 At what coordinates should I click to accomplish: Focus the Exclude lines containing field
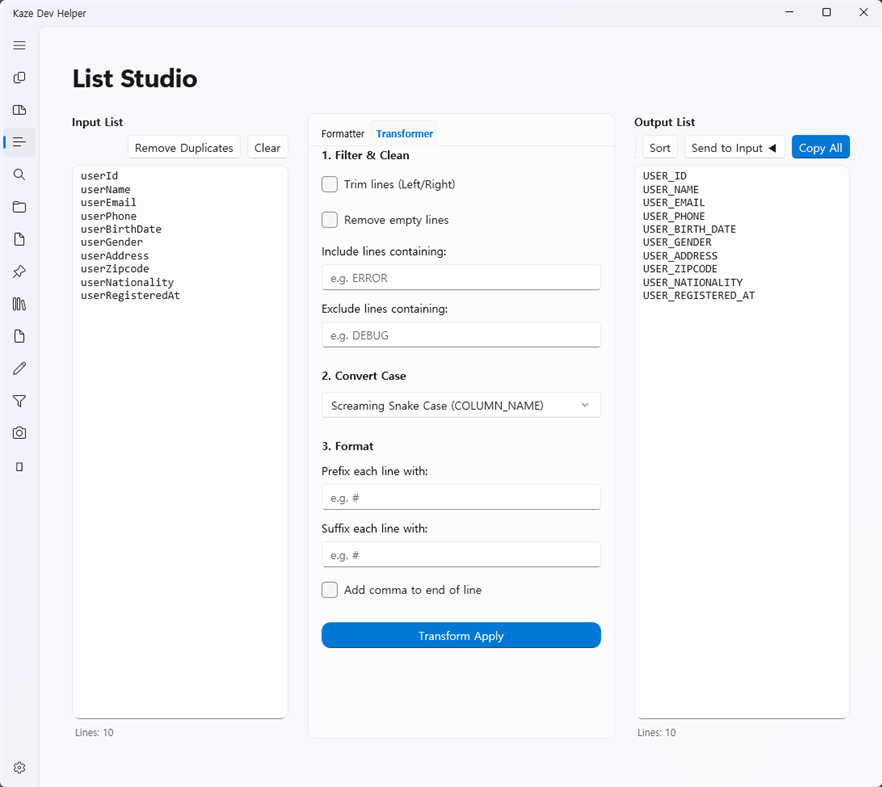point(461,335)
